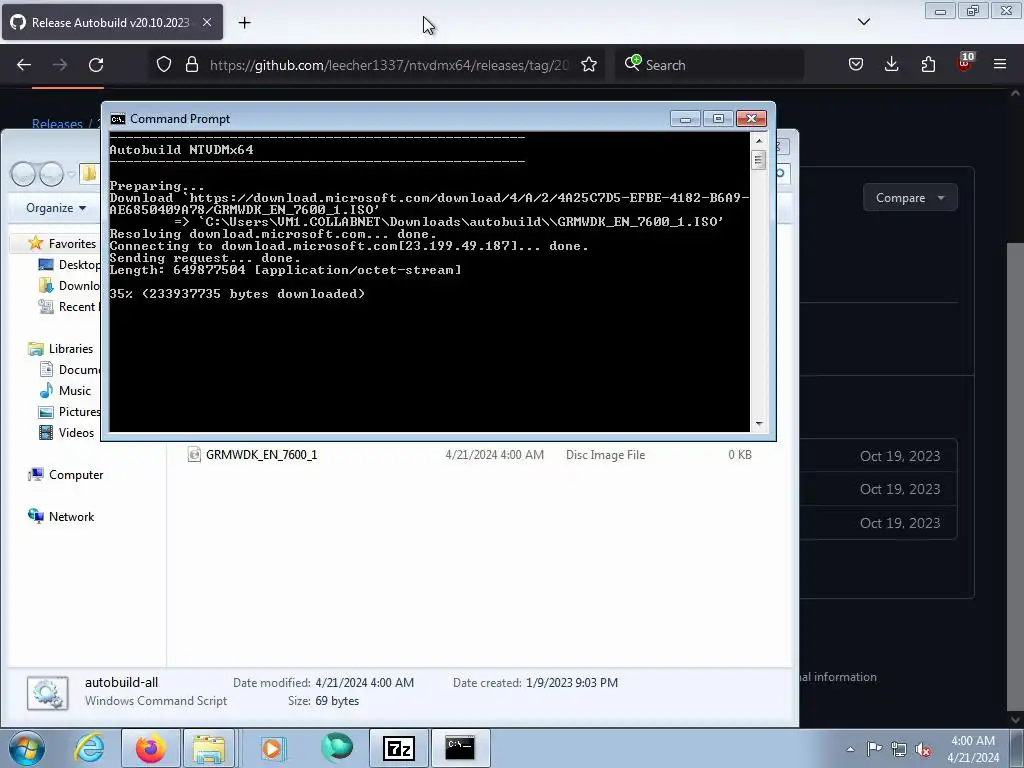
Task: Click the GRMWDK_EN_7600_1 file icon
Action: pyautogui.click(x=194, y=455)
